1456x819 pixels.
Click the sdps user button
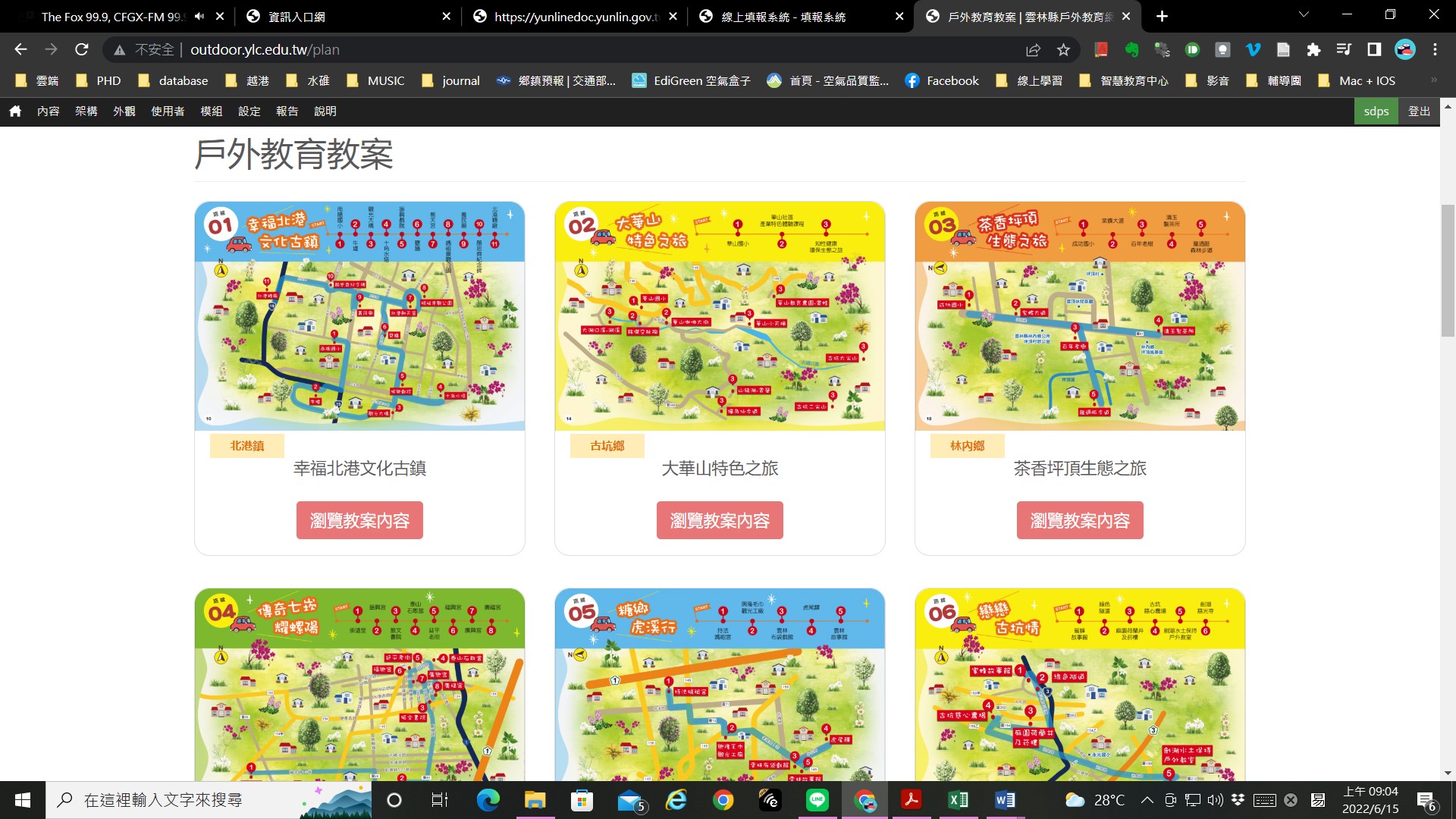pos(1376,111)
